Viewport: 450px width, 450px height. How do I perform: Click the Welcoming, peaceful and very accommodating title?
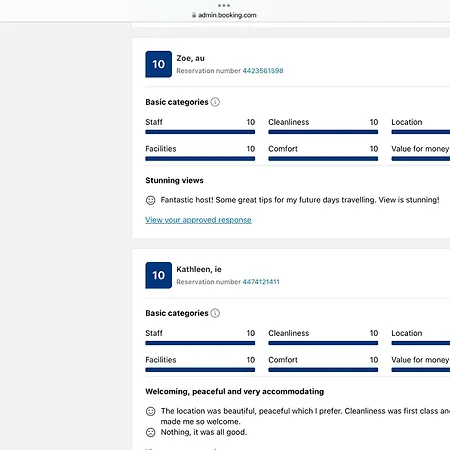pyautogui.click(x=235, y=391)
